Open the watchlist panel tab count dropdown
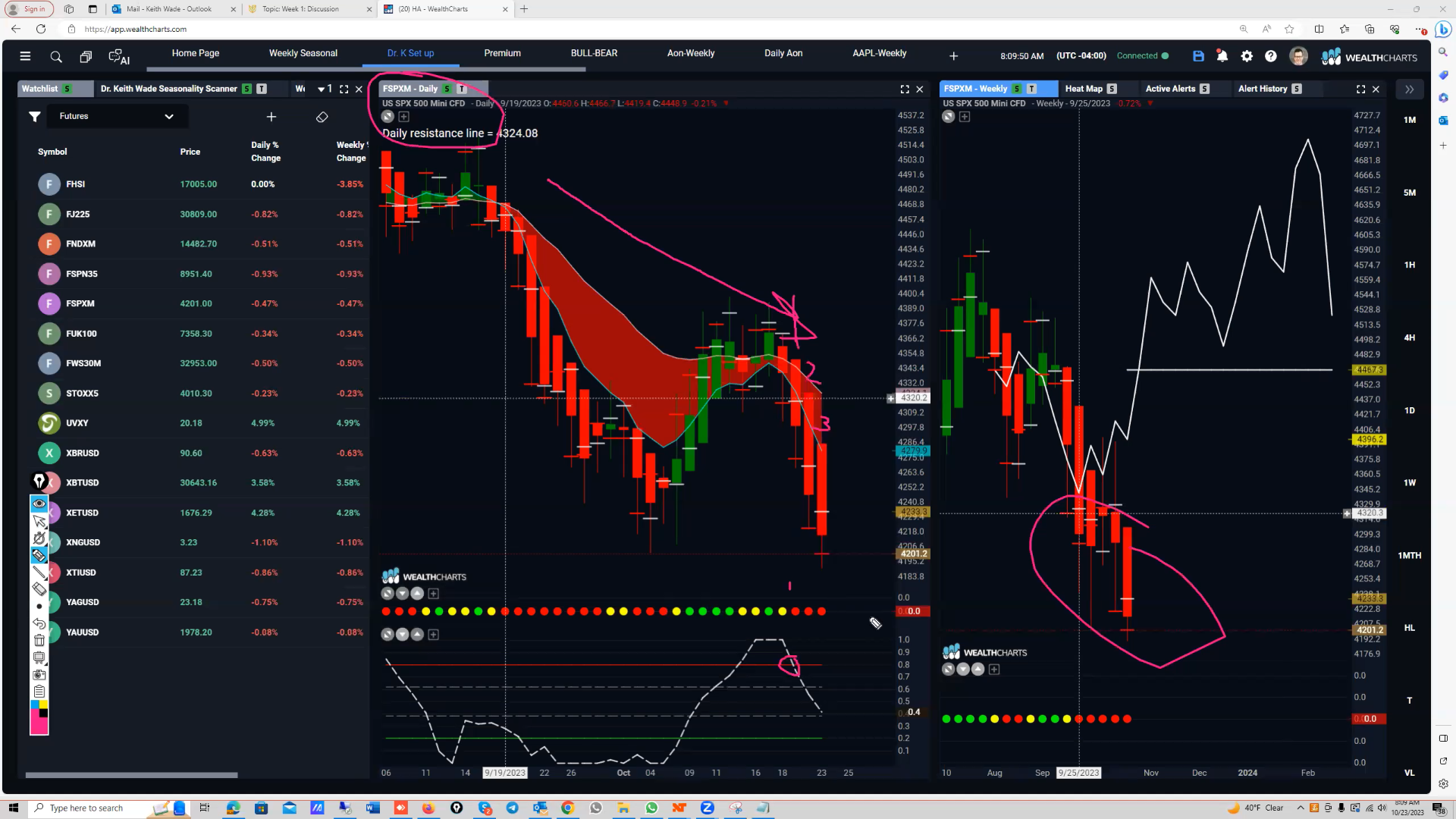 click(x=325, y=89)
